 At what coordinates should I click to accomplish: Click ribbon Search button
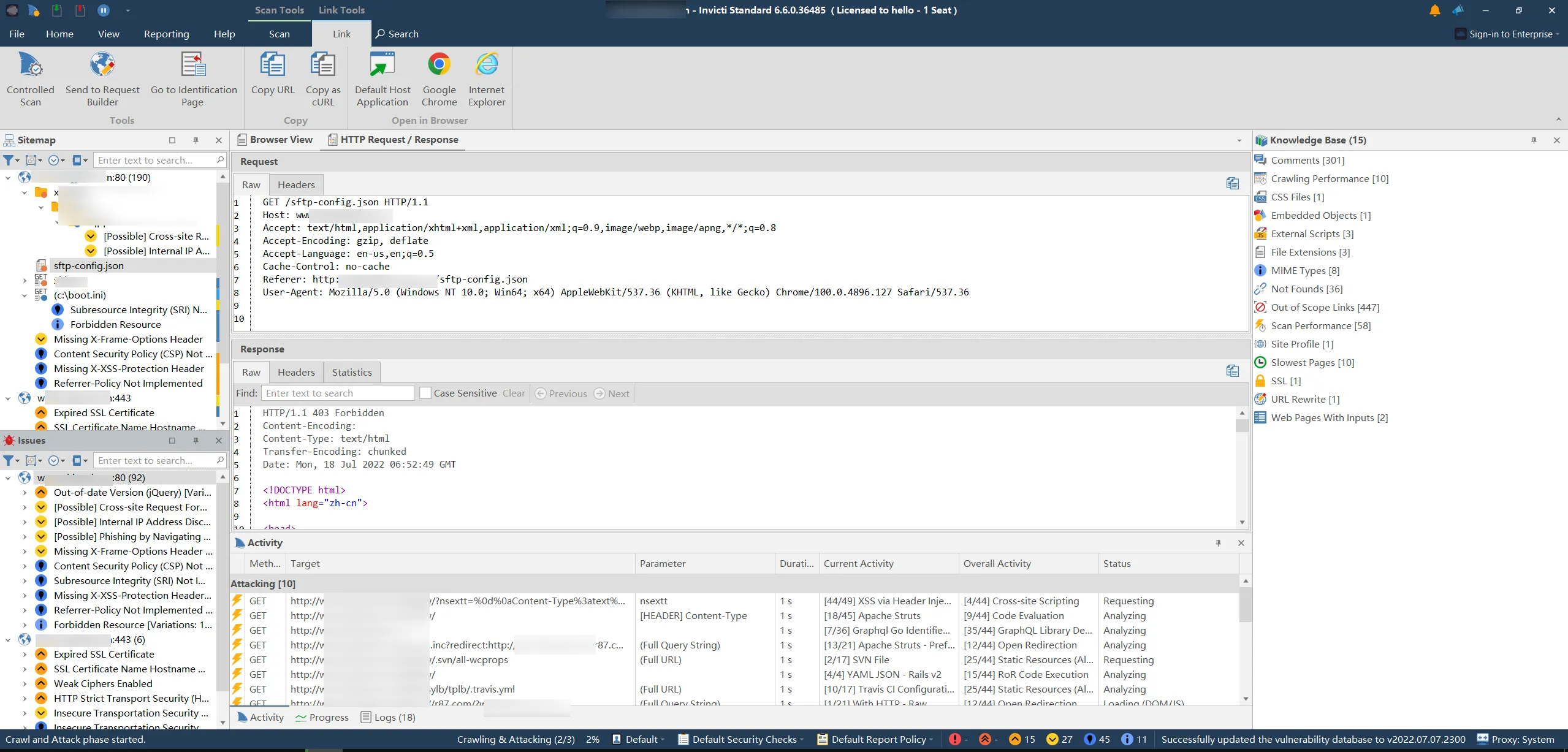pyautogui.click(x=397, y=34)
